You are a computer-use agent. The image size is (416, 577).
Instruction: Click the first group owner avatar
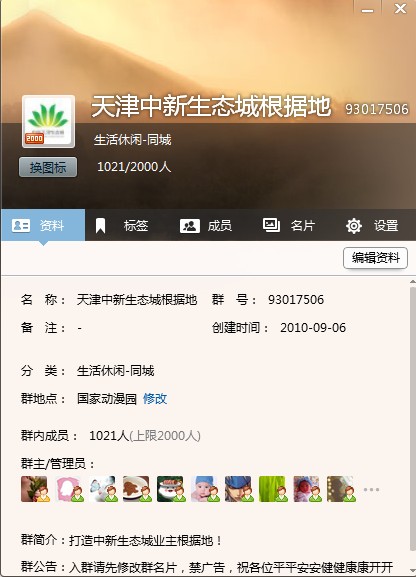35,489
